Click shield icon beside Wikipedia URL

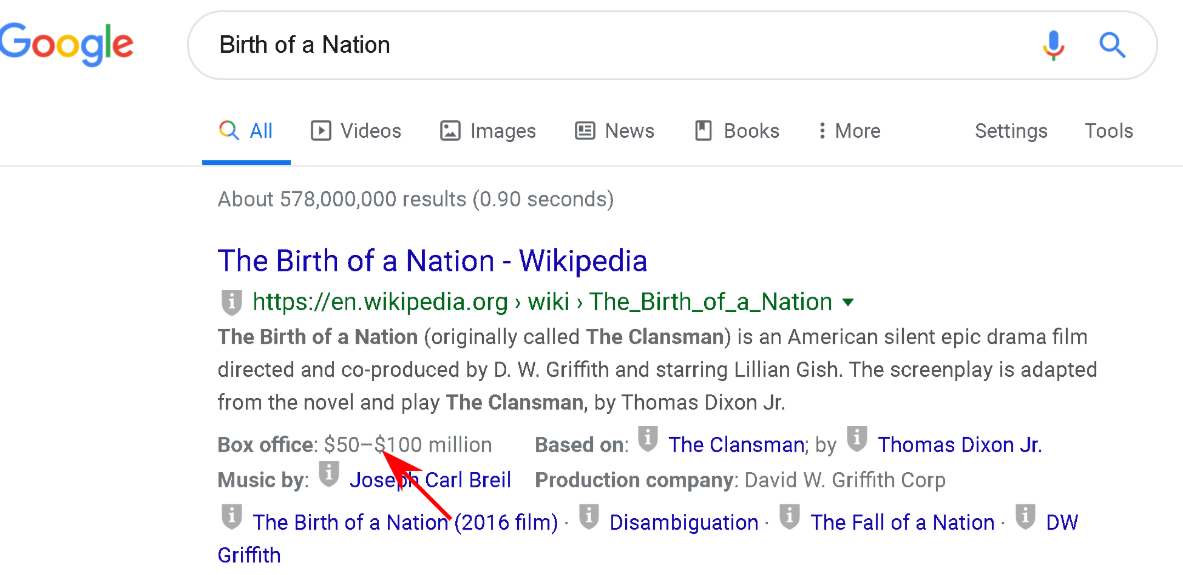(231, 301)
